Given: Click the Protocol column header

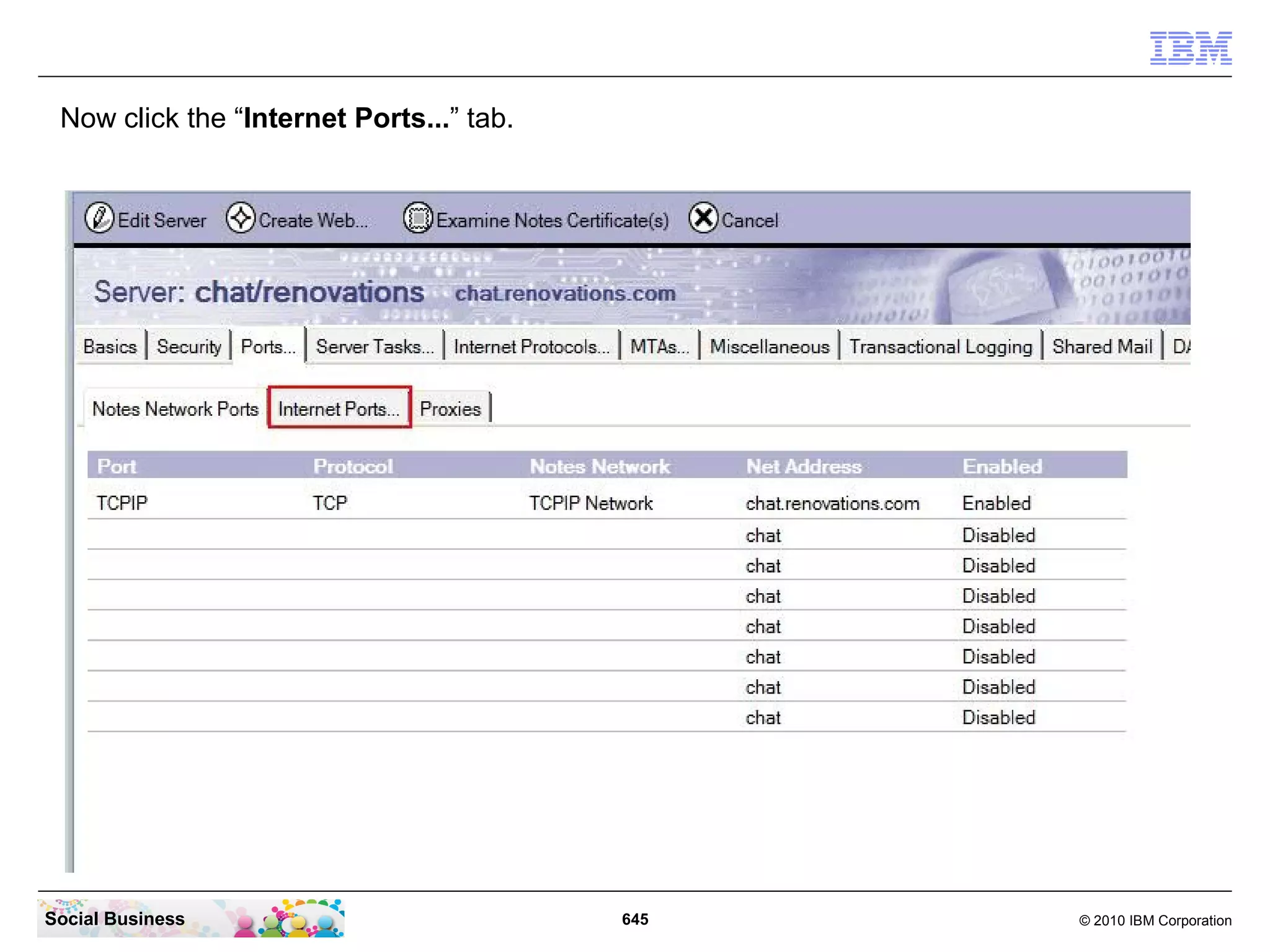Looking at the screenshot, I should click(353, 466).
